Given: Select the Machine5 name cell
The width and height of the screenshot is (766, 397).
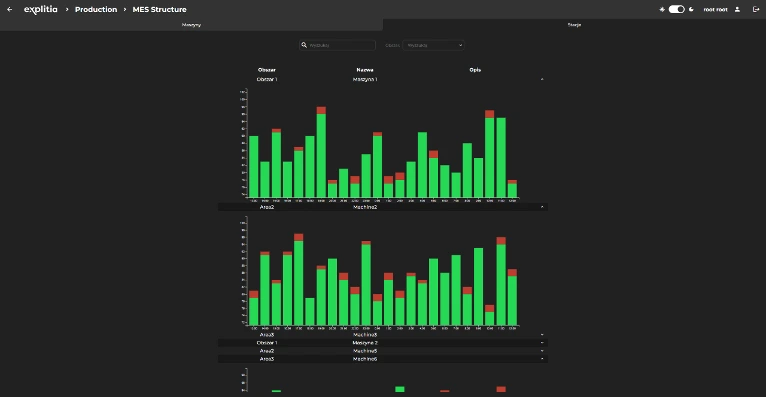Looking at the screenshot, I should pos(365,351).
